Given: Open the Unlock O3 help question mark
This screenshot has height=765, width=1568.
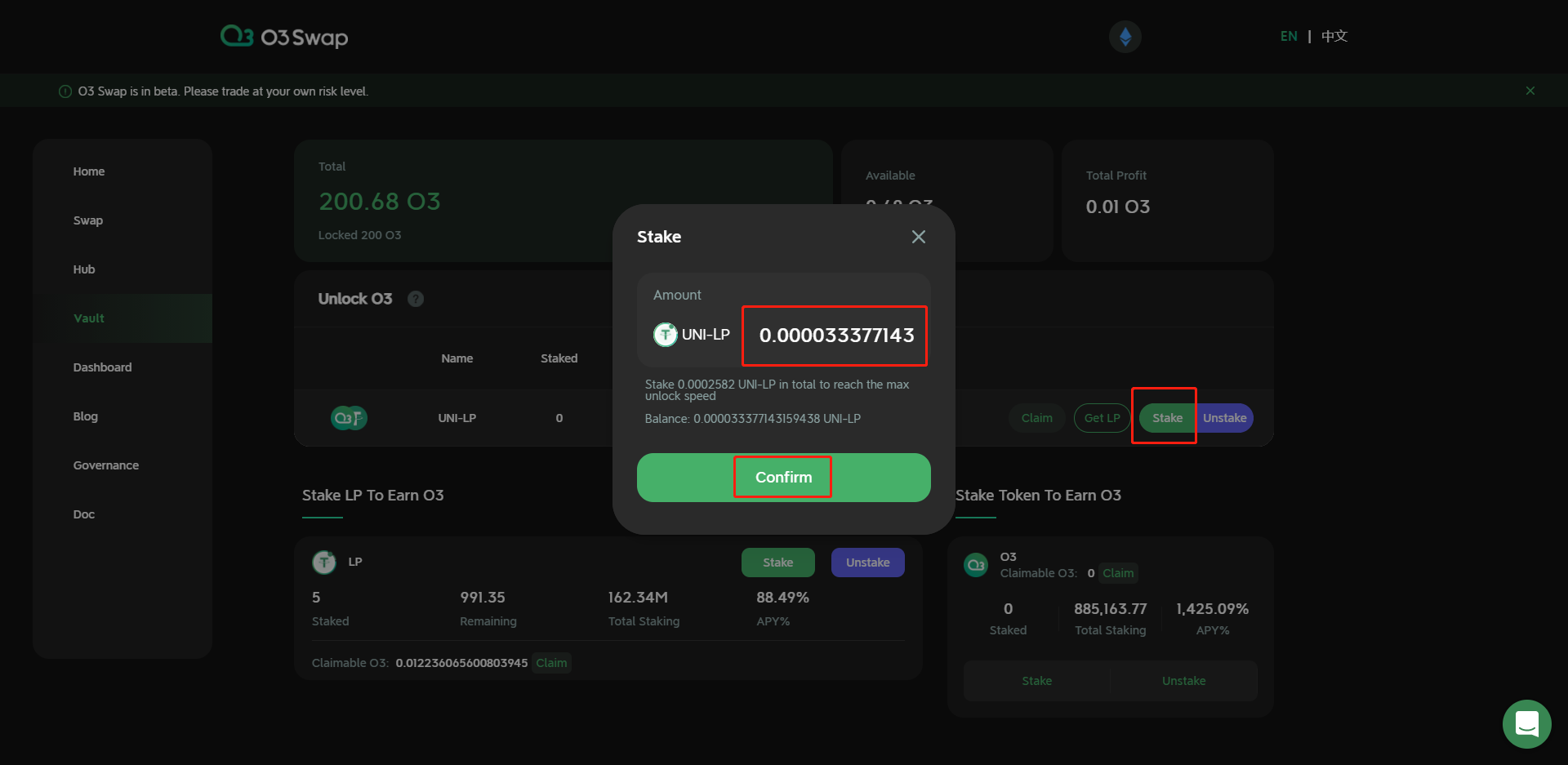Looking at the screenshot, I should pos(416,299).
